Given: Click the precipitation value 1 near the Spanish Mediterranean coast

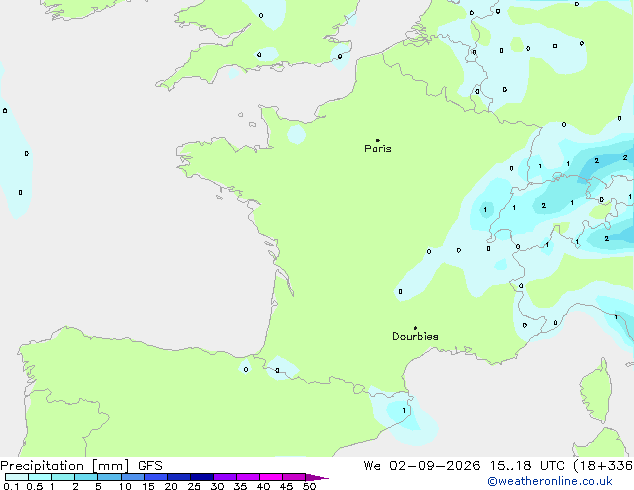Looking at the screenshot, I should click(404, 411).
